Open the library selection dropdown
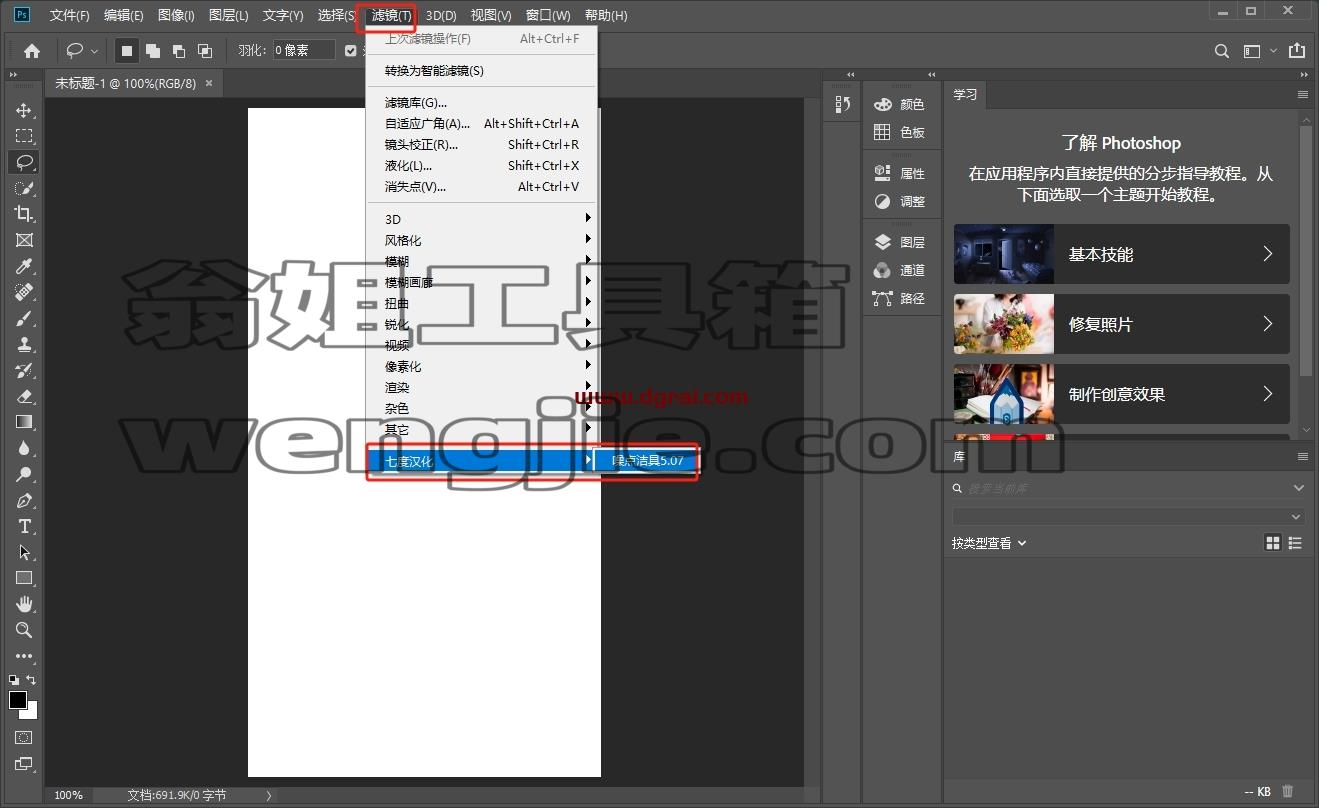This screenshot has width=1319, height=808. (1128, 517)
